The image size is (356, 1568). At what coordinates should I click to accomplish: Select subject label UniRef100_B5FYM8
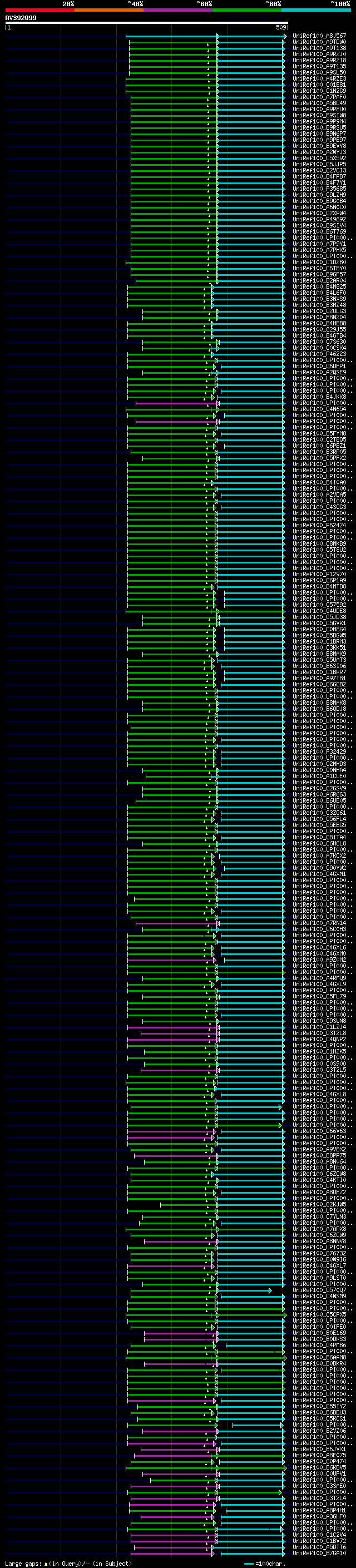click(319, 433)
